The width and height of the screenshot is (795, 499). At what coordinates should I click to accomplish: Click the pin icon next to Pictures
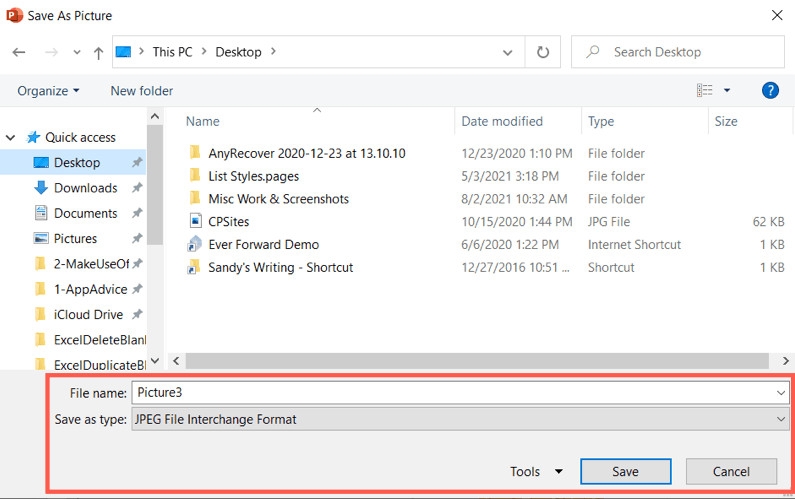click(x=137, y=238)
